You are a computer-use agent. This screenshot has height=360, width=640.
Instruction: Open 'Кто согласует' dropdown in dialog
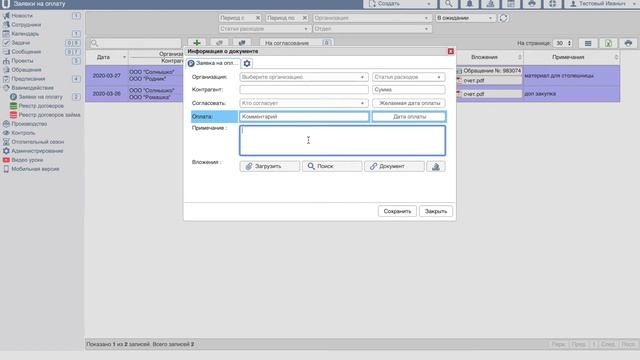[304, 103]
